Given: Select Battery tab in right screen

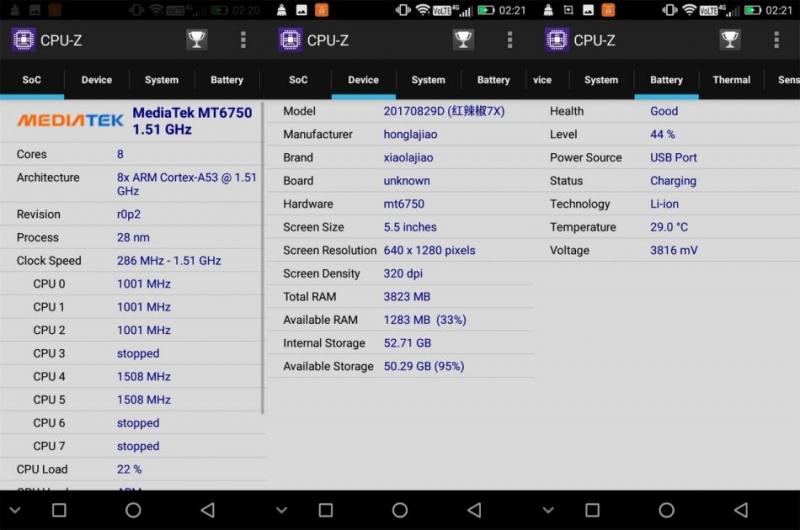Looking at the screenshot, I should (x=666, y=80).
